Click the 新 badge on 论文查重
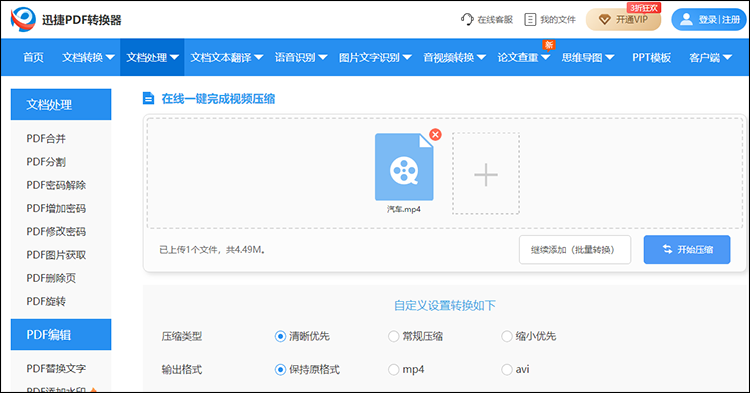 pos(549,45)
